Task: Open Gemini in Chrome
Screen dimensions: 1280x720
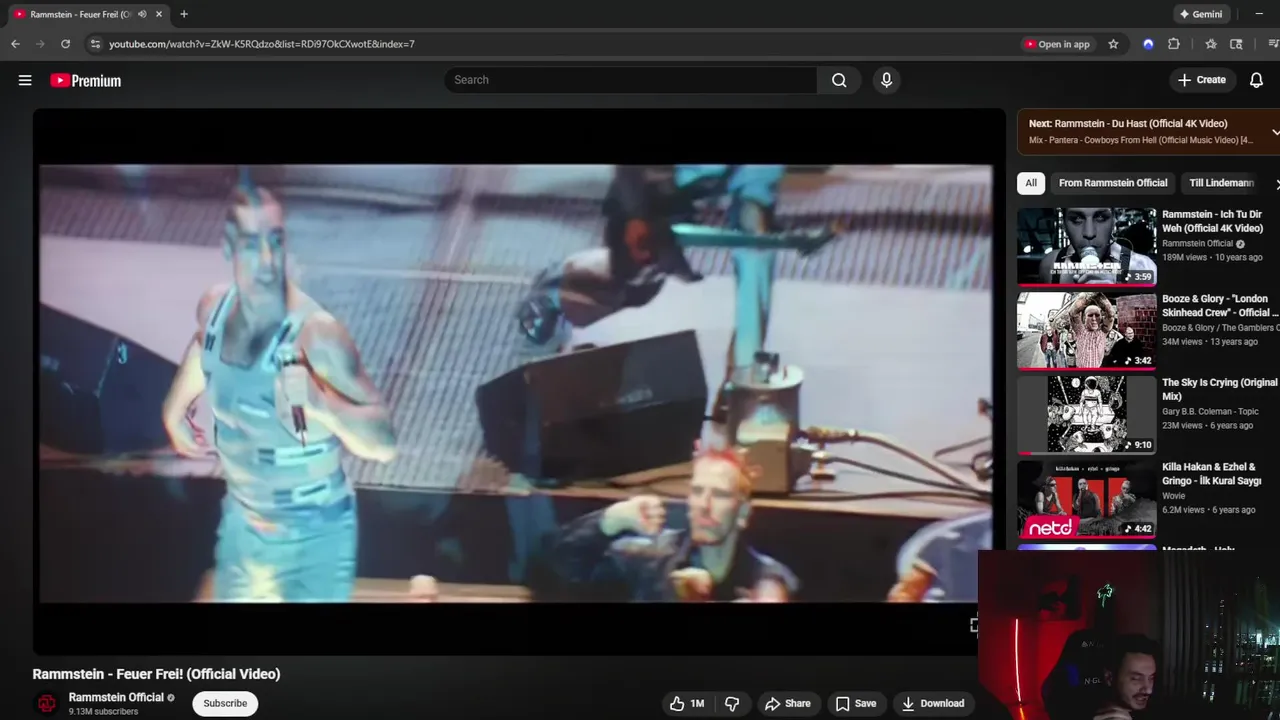Action: [x=1201, y=14]
